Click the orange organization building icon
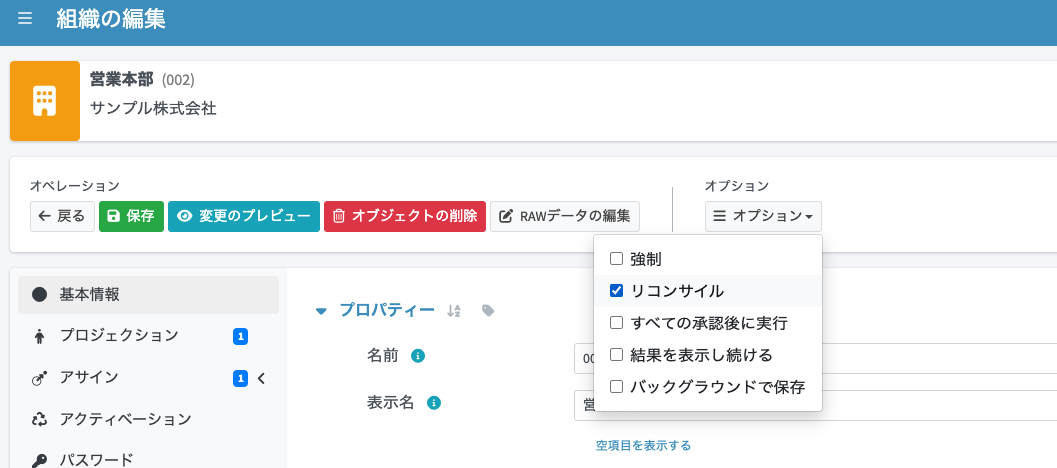Screen dimensions: 1057x468 [x=44, y=101]
